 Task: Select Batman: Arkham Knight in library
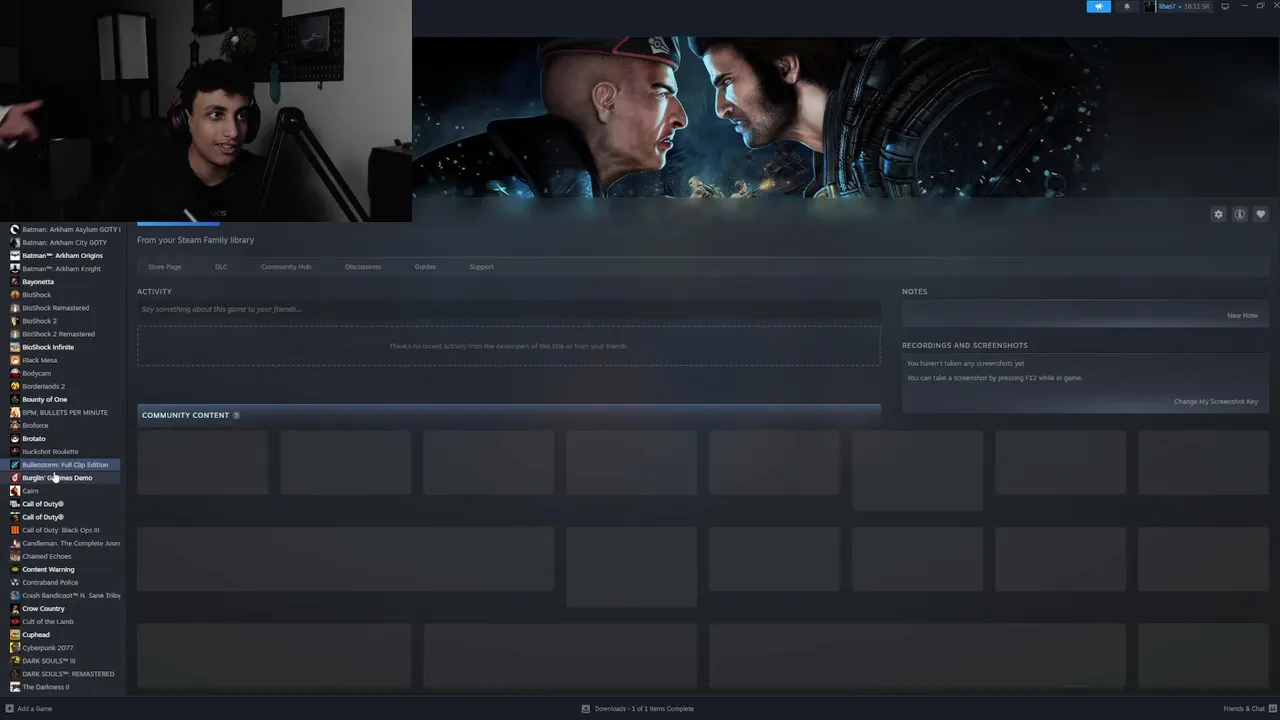click(64, 269)
